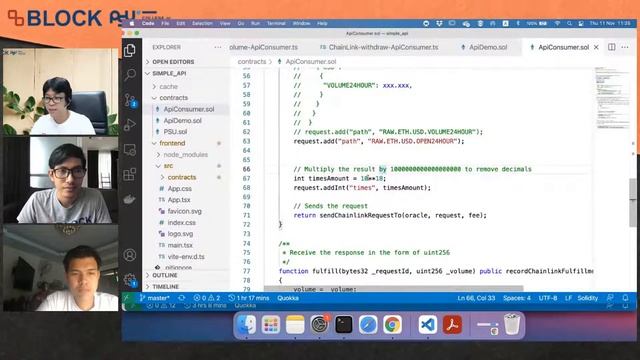Click the 1 hr 17 mins timer
Screen dimensions: 640x360
(x=249, y=298)
